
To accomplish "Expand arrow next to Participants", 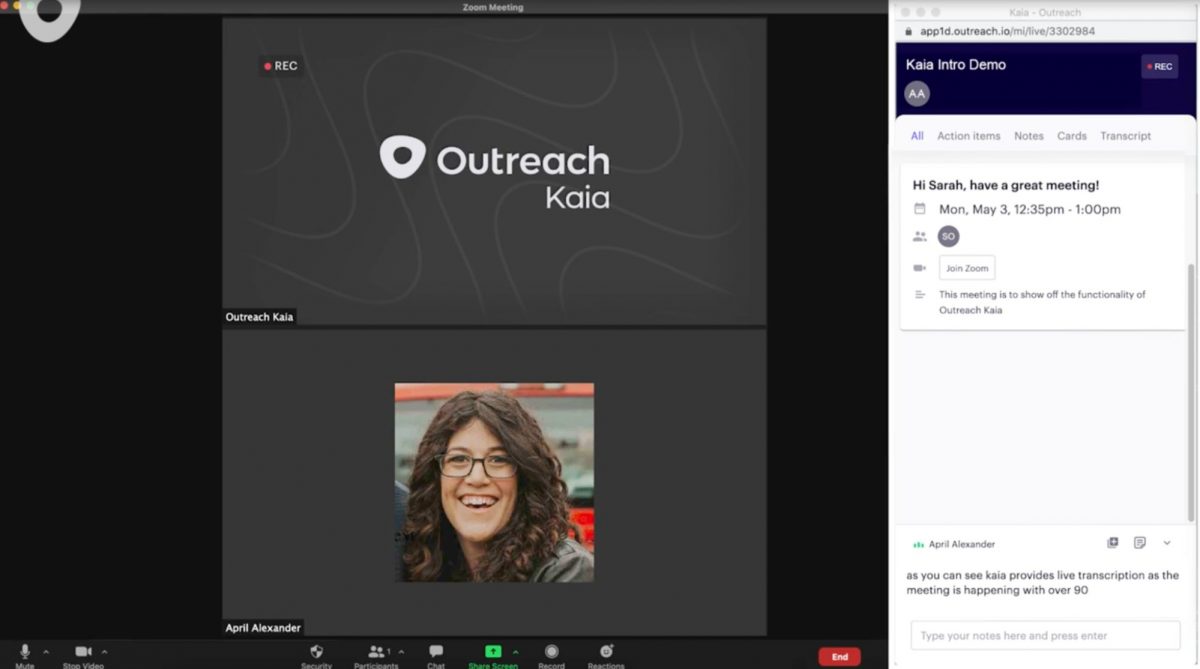I will click(401, 651).
